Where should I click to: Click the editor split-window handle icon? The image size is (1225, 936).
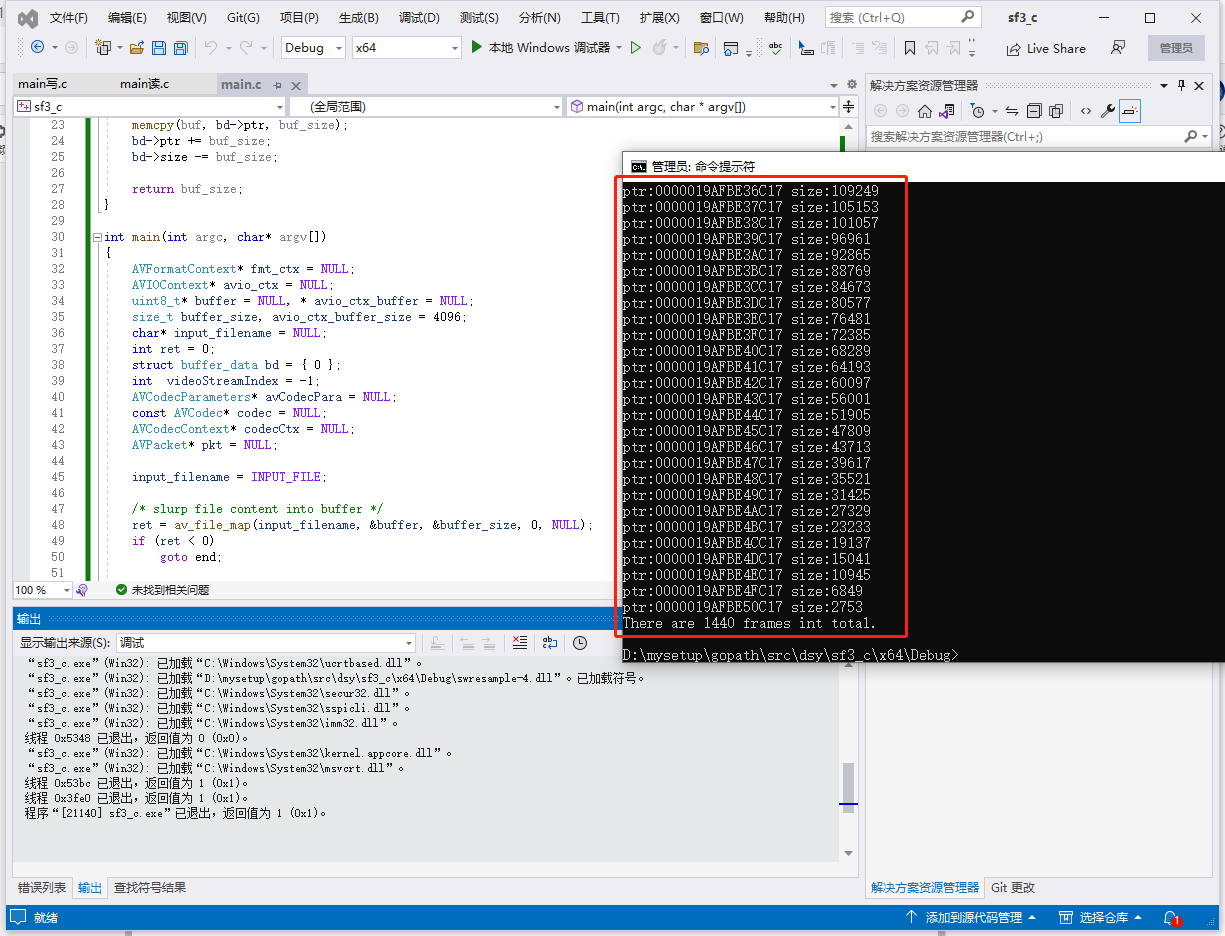848,106
